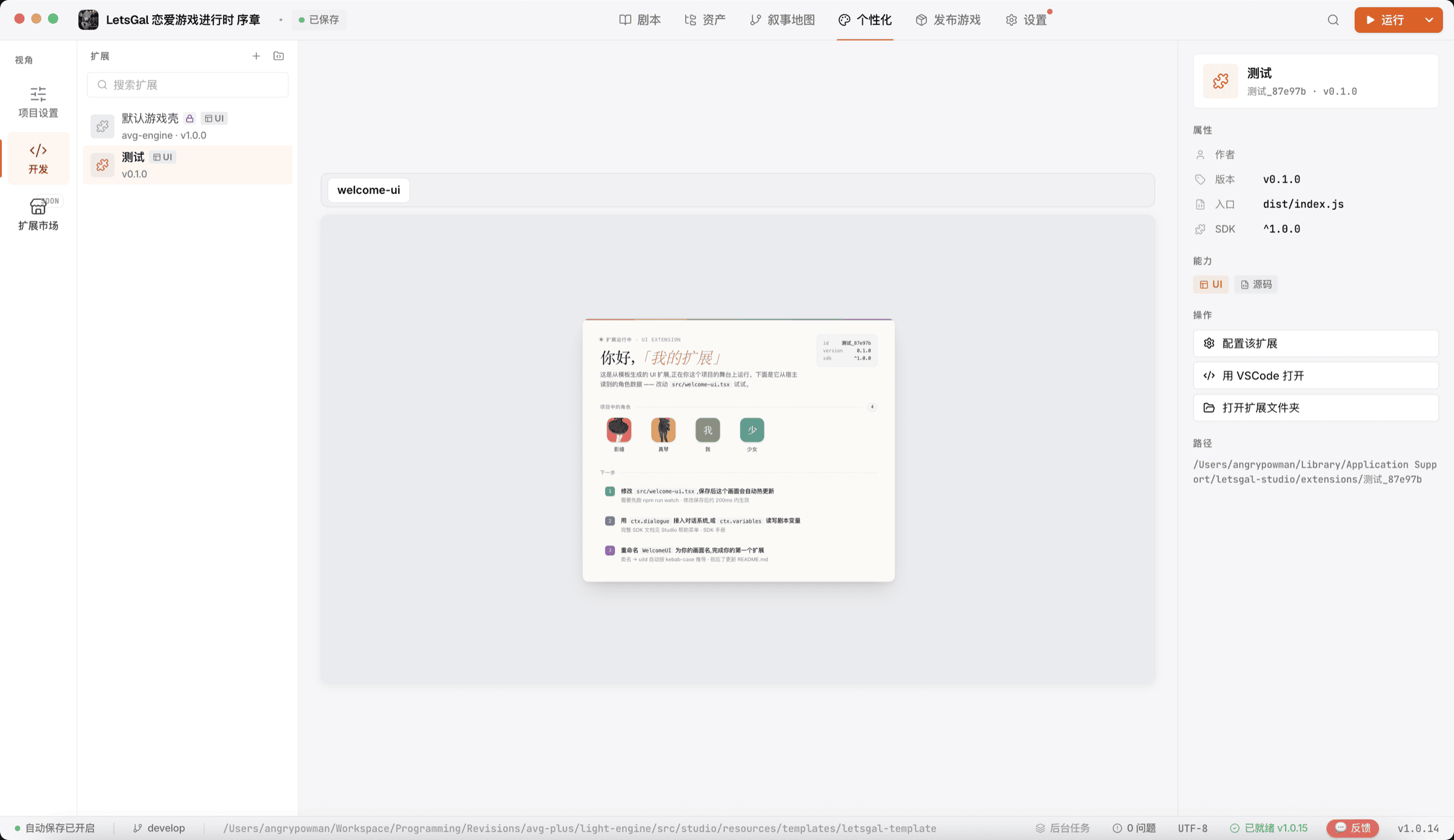Viewport: 1454px width, 840px height.
Task: Open the 叙事地图 tab
Action: click(782, 20)
